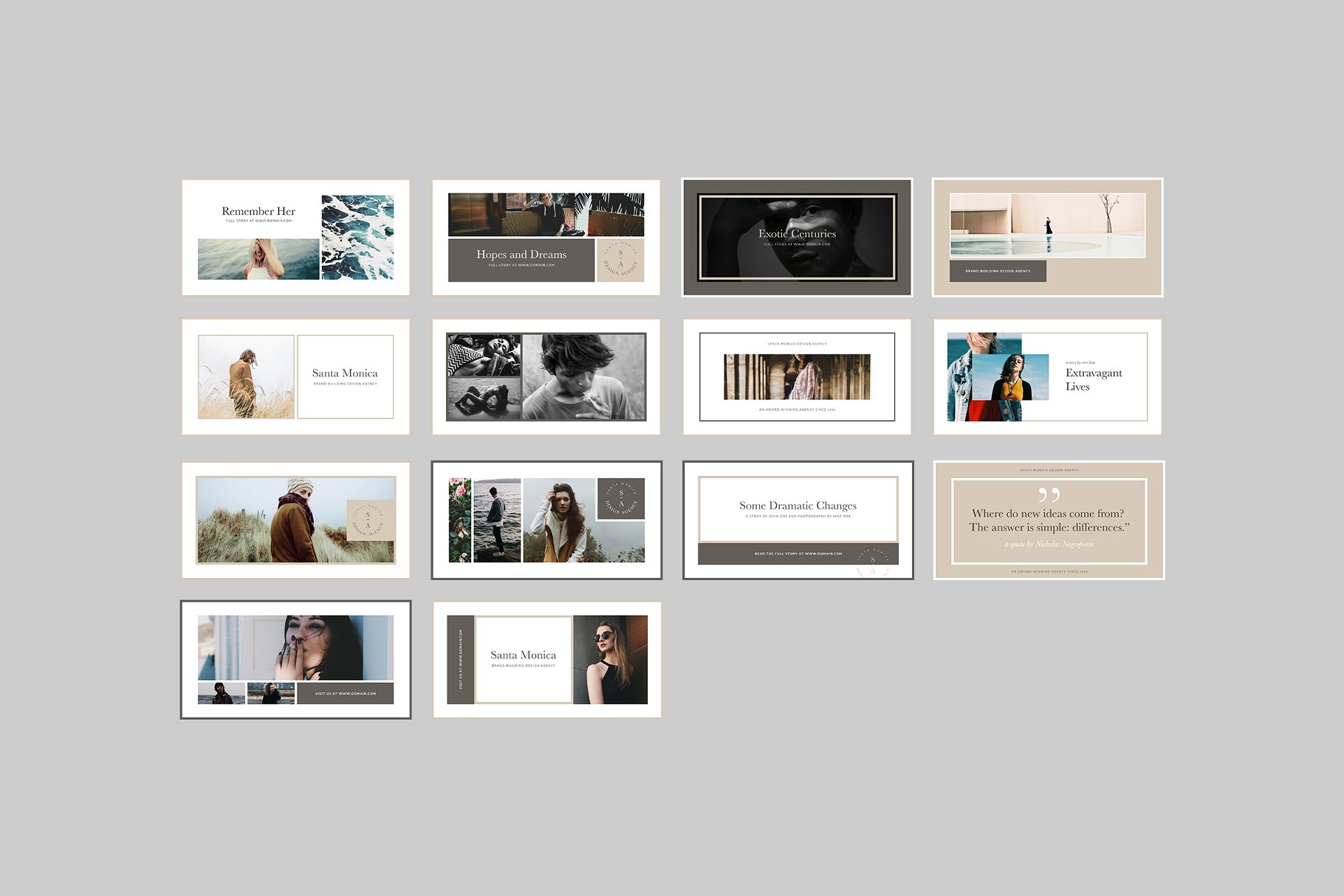Click the 'Hopes and Dreams' dark title block
The image size is (1344, 896).
(x=521, y=259)
